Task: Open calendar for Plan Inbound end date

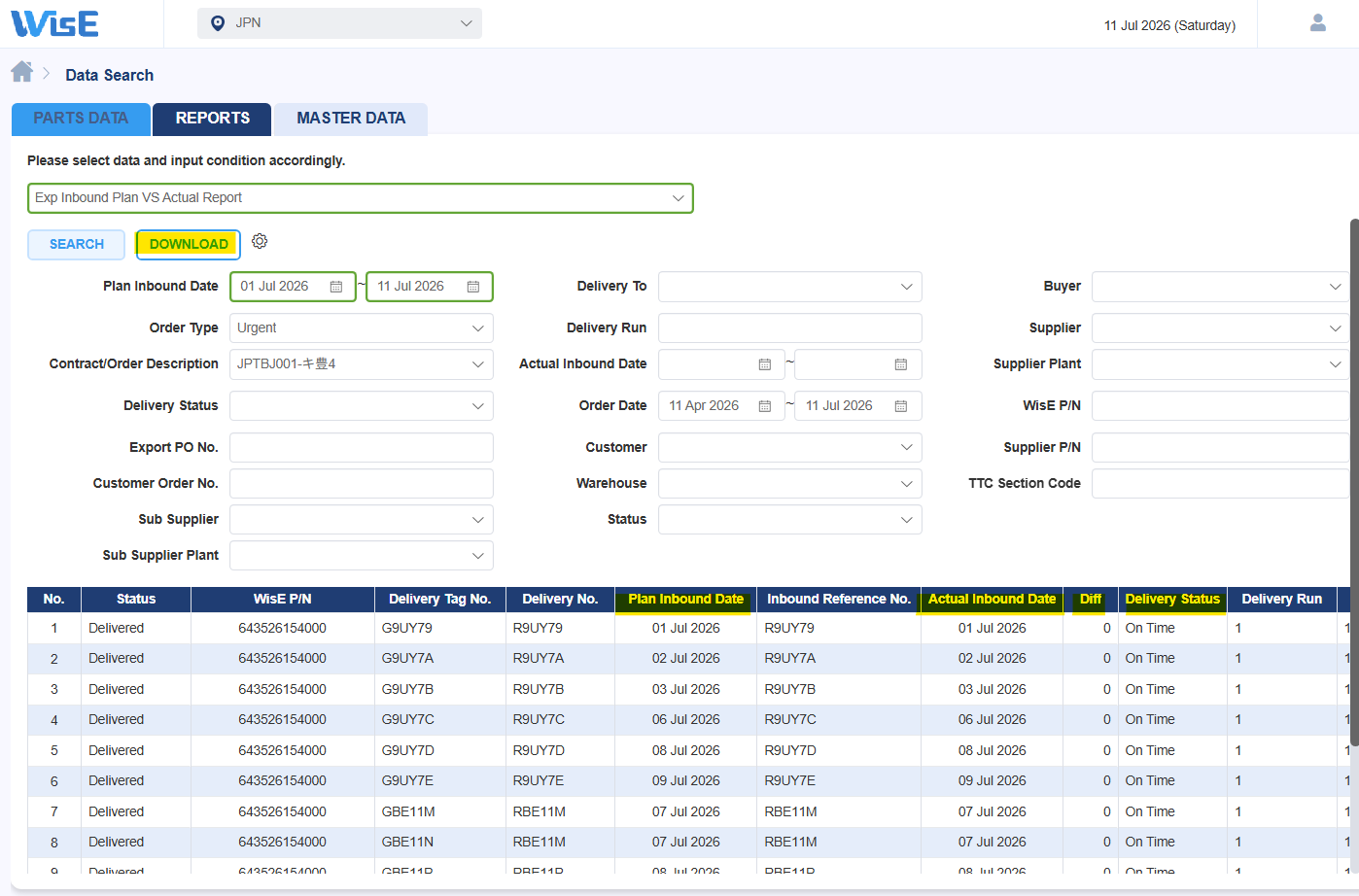Action: pos(473,287)
